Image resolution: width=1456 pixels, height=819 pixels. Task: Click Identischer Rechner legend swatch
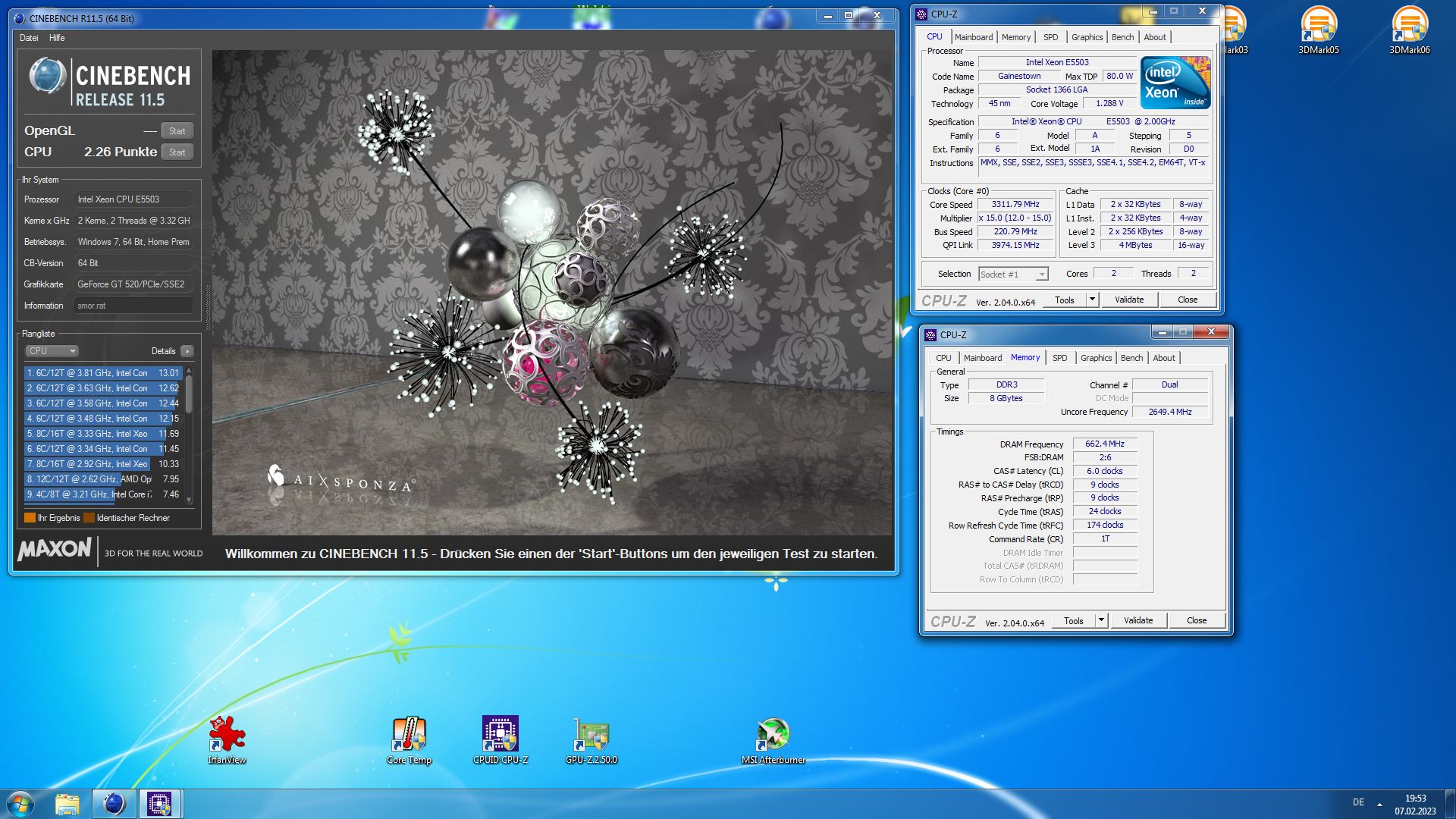[89, 518]
